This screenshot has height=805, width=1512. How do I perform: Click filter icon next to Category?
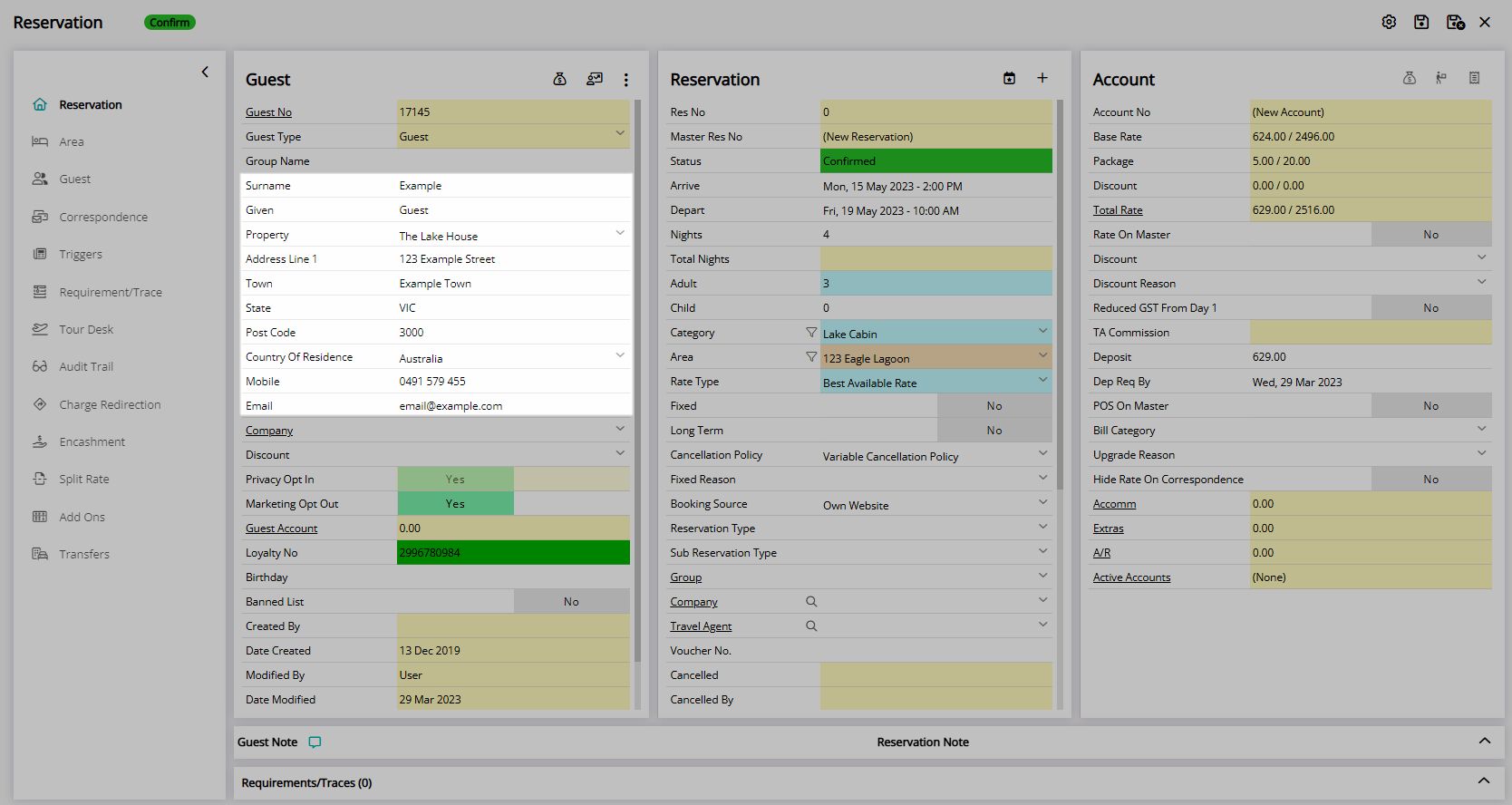point(811,333)
